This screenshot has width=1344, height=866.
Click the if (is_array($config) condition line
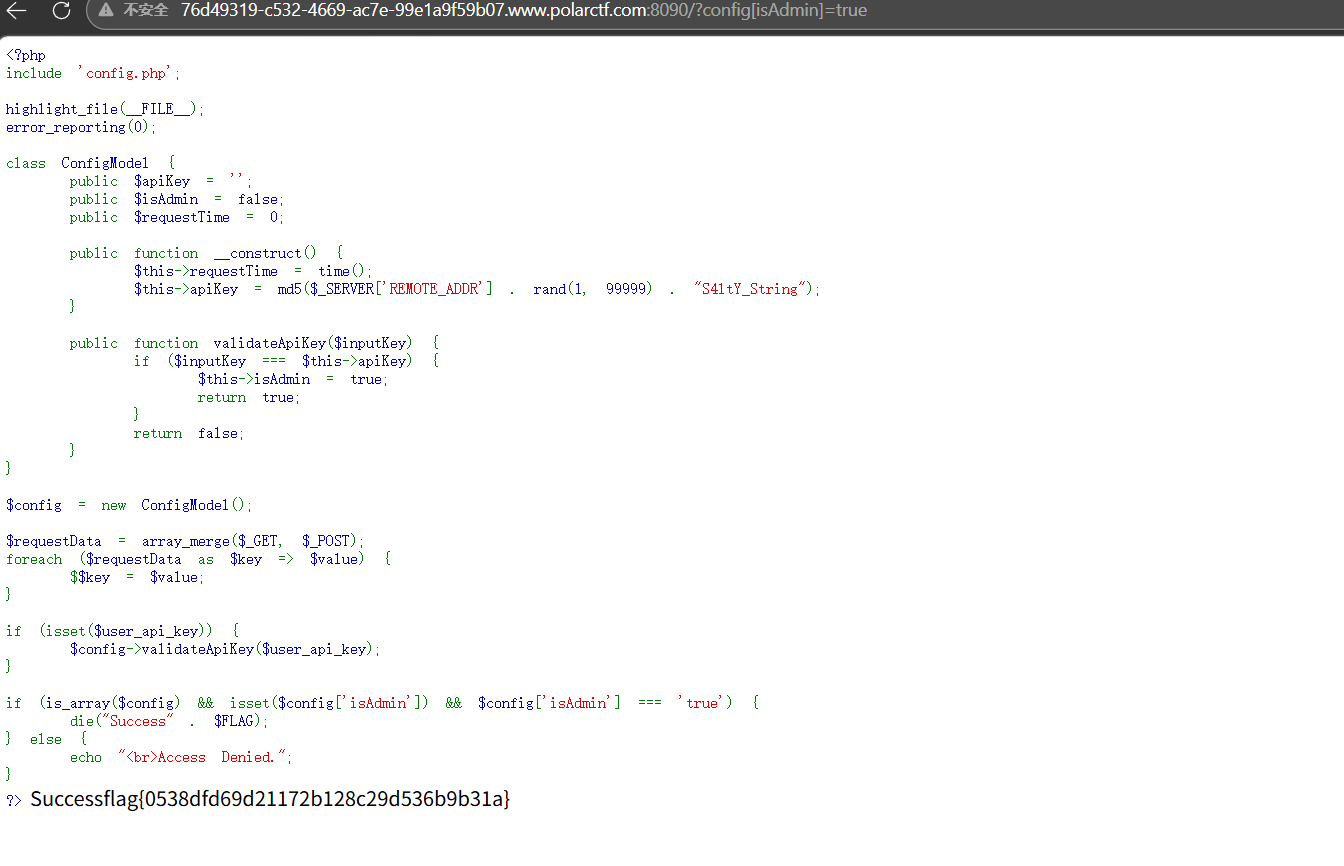pyautogui.click(x=383, y=703)
